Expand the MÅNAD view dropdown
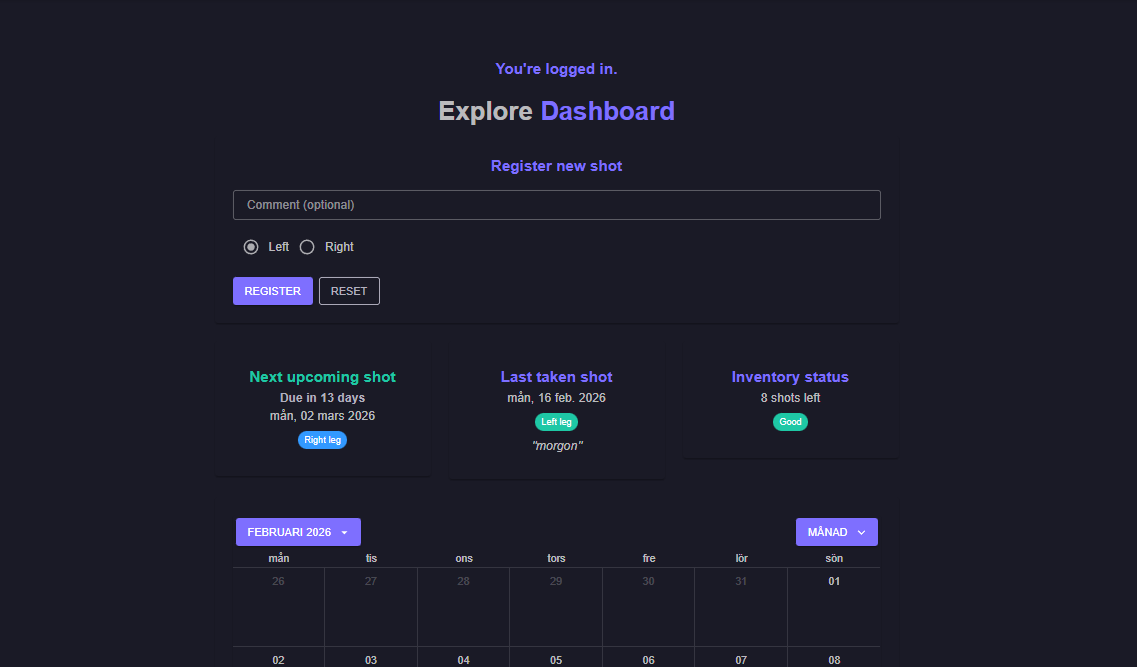1137x667 pixels. 836,532
